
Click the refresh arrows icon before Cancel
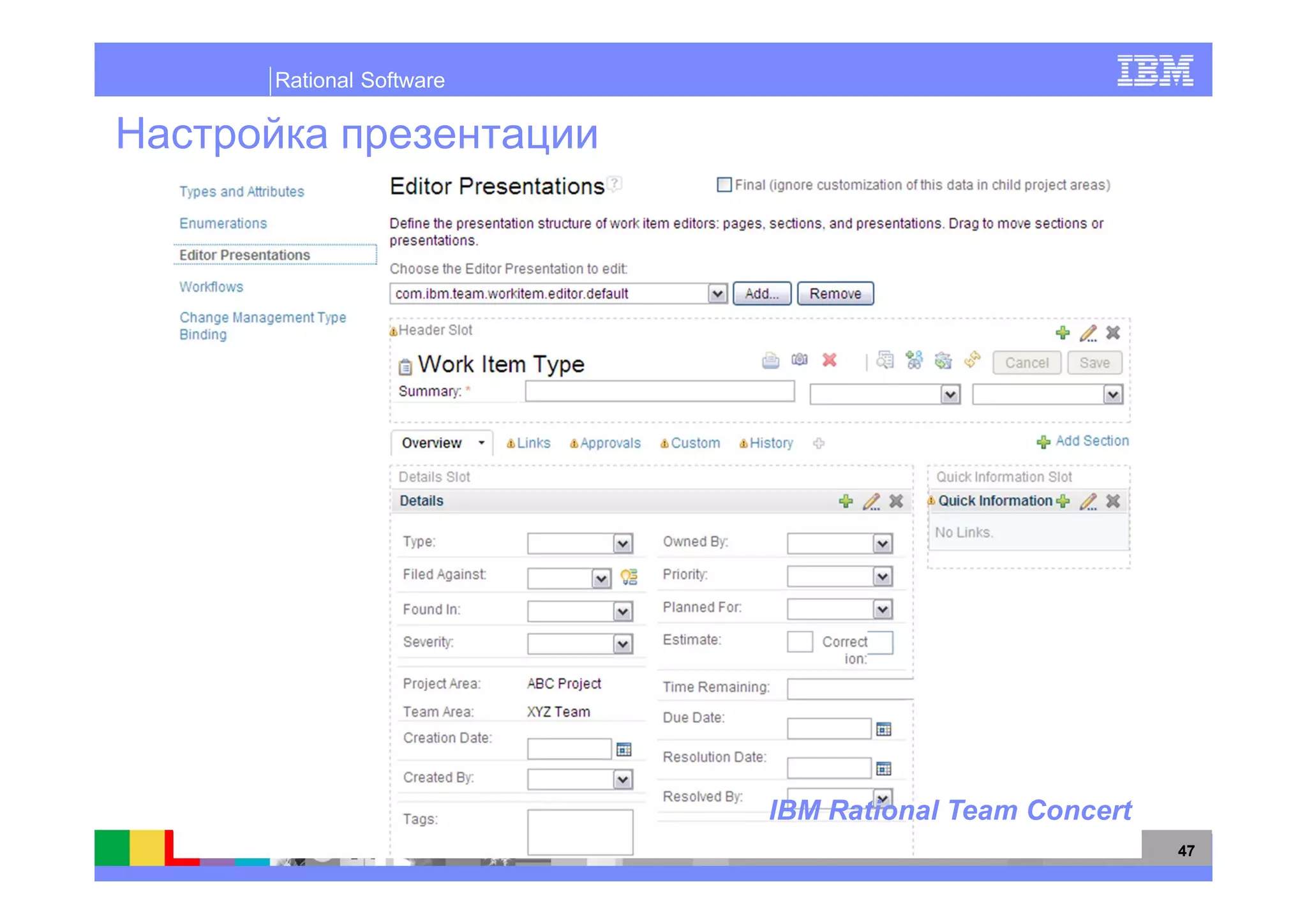[972, 360]
